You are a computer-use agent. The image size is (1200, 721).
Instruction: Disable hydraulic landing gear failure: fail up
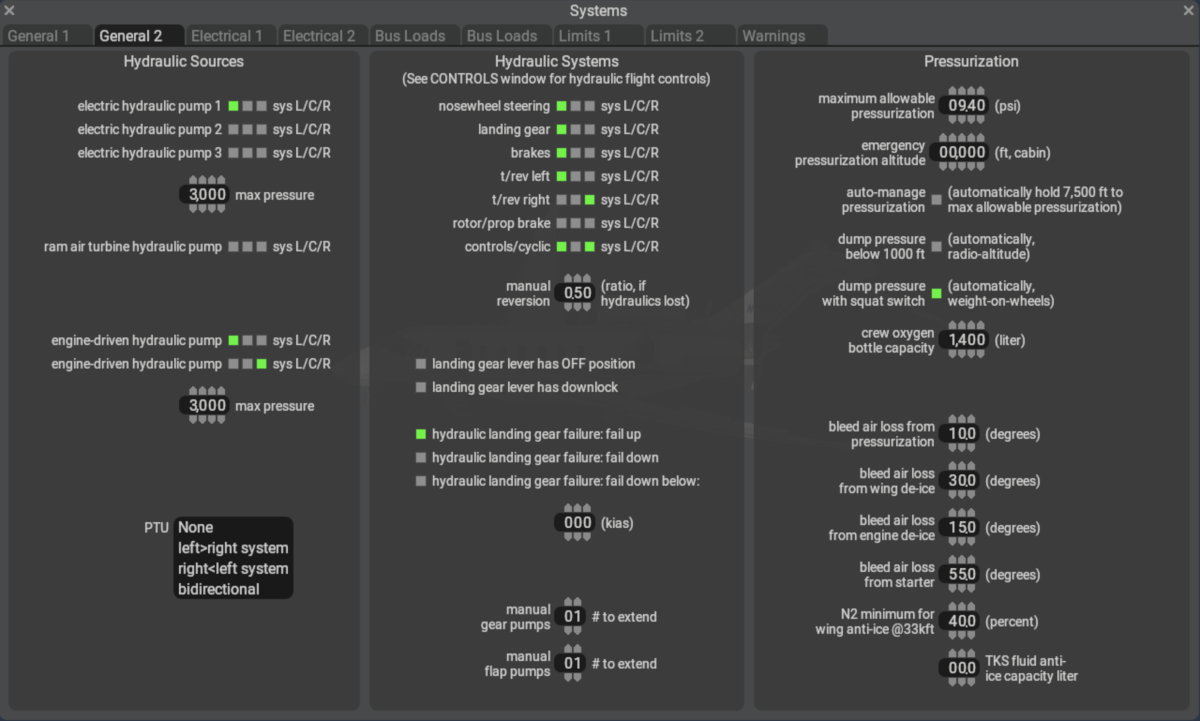point(421,434)
